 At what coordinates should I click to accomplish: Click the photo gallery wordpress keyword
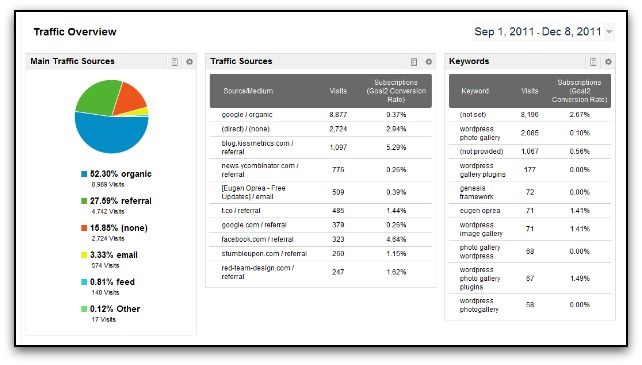tap(480, 252)
